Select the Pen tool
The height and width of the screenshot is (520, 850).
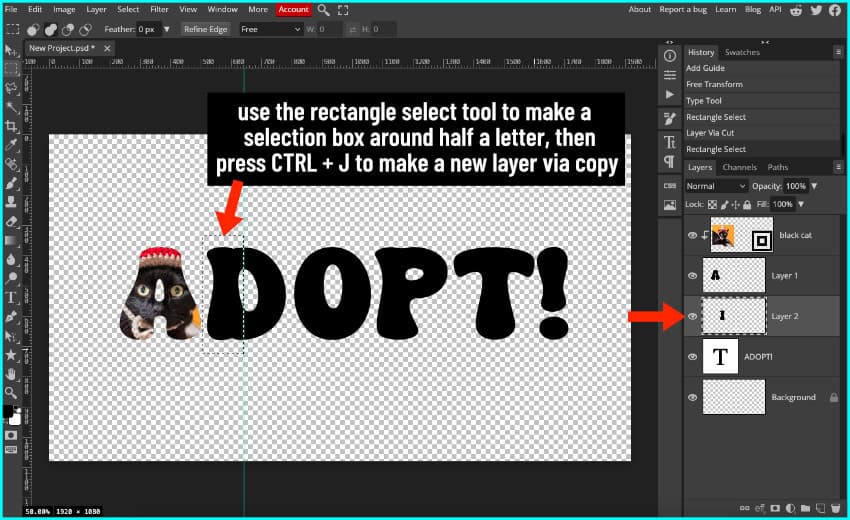coord(11,317)
